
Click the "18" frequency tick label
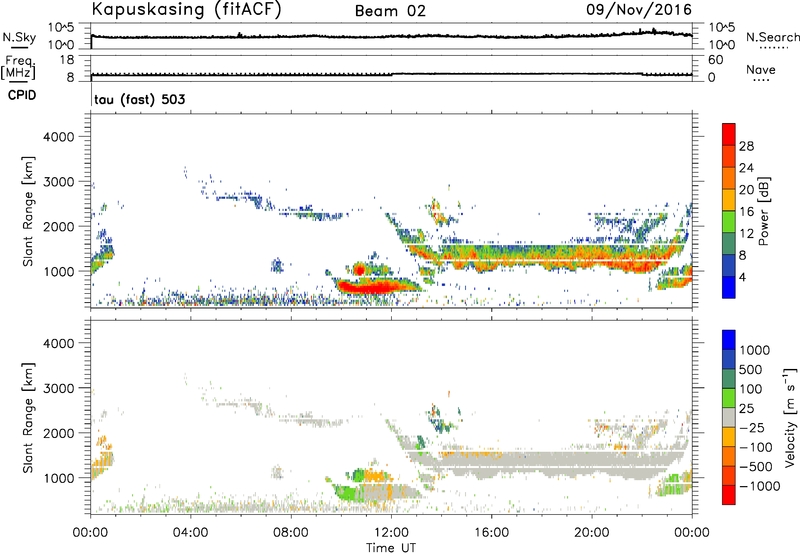pos(66,60)
